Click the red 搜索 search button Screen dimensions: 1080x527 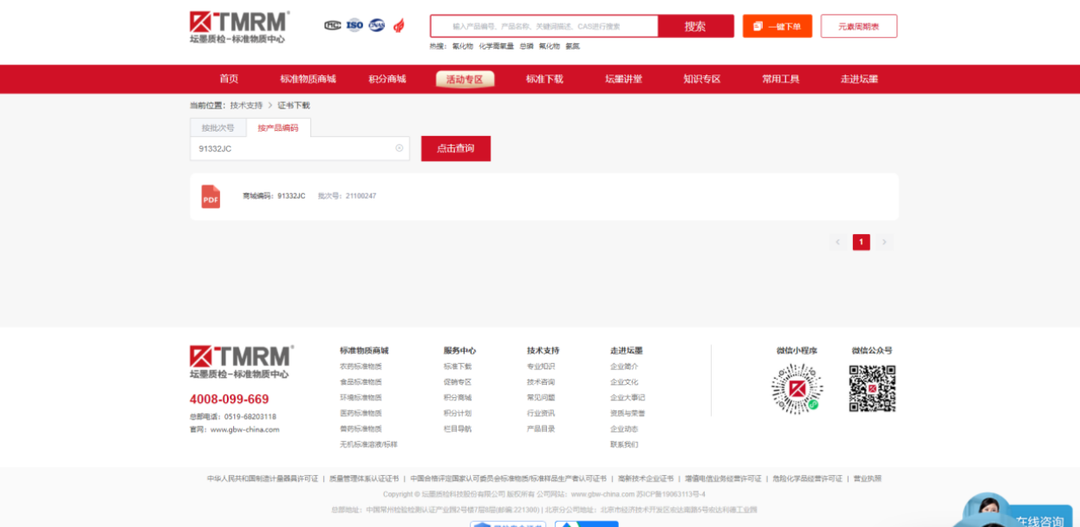point(696,26)
